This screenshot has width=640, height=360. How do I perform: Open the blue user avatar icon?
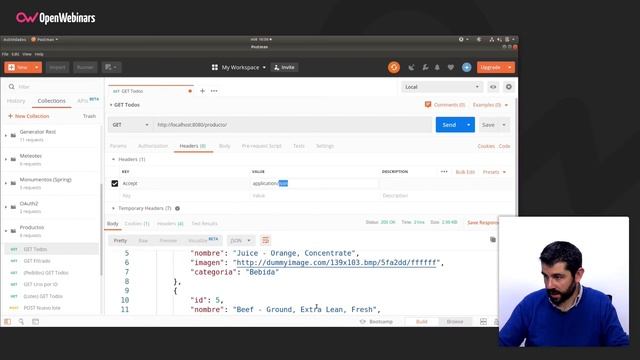coord(467,67)
